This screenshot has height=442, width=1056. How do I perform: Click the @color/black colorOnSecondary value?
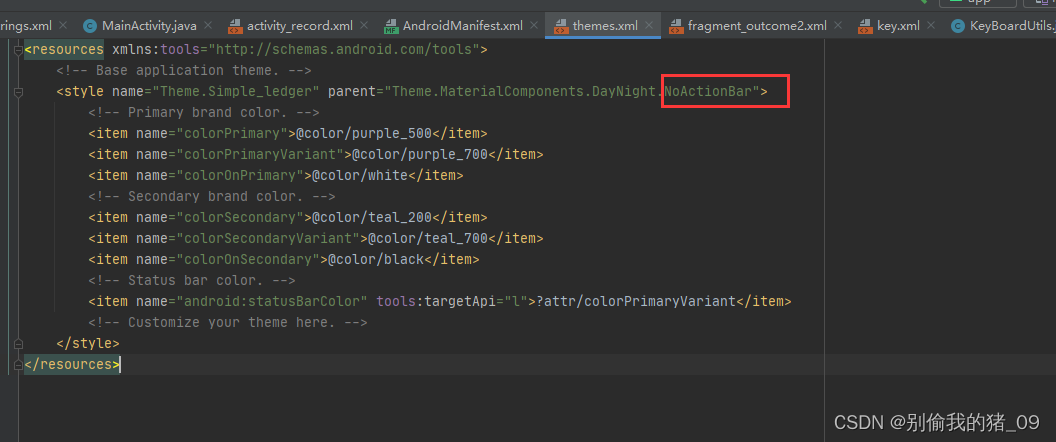tap(376, 259)
